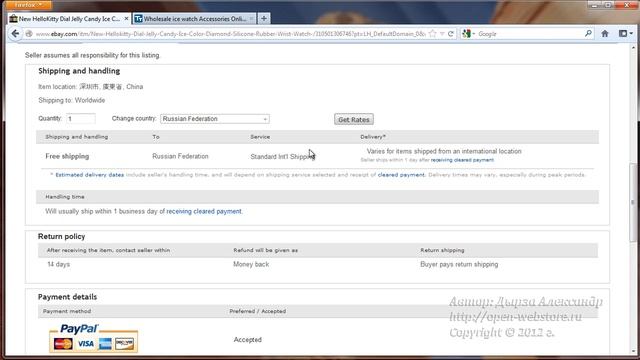Click the Payment details heading
Viewport: 640px width, 360px height.
67,297
